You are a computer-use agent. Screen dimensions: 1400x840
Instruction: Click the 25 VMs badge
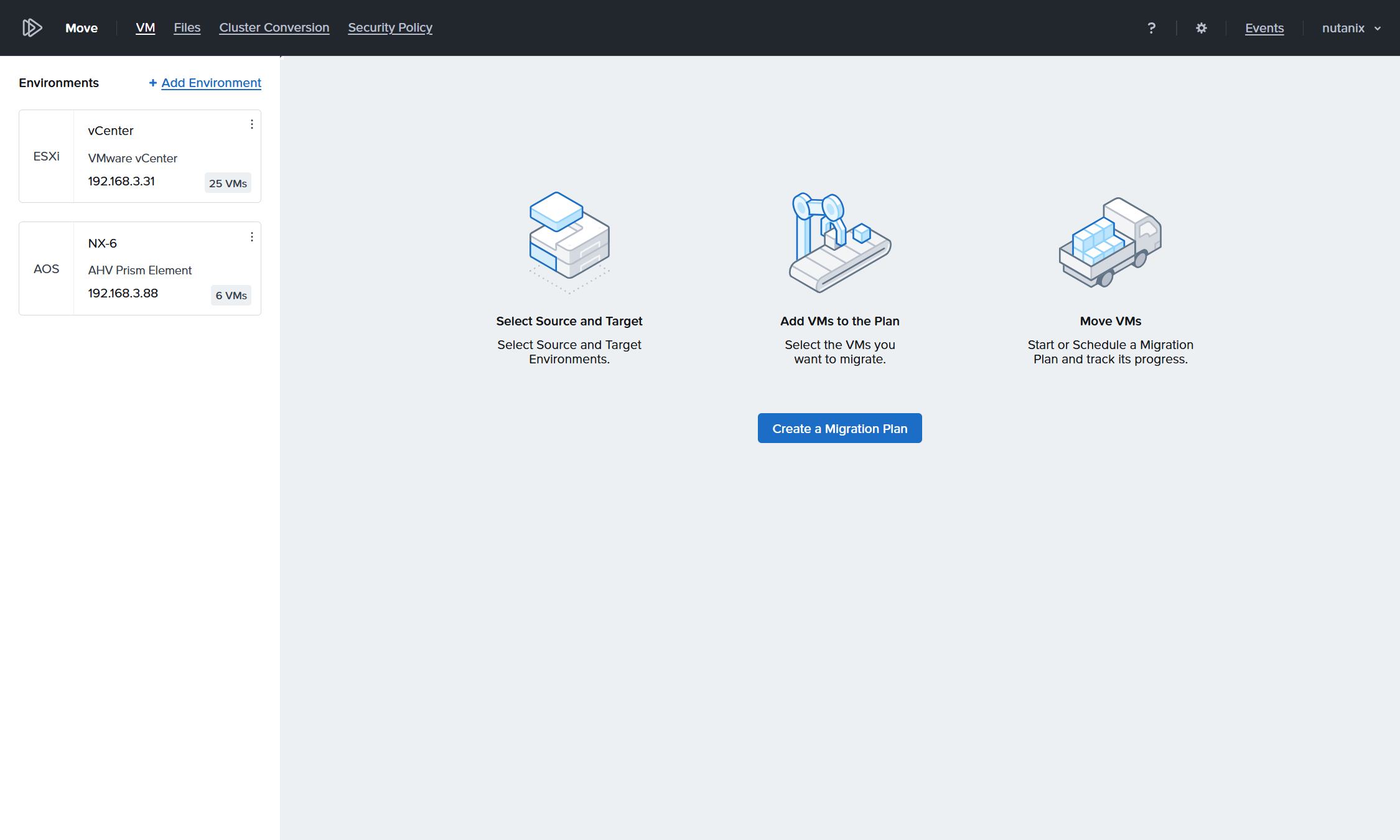click(x=228, y=183)
